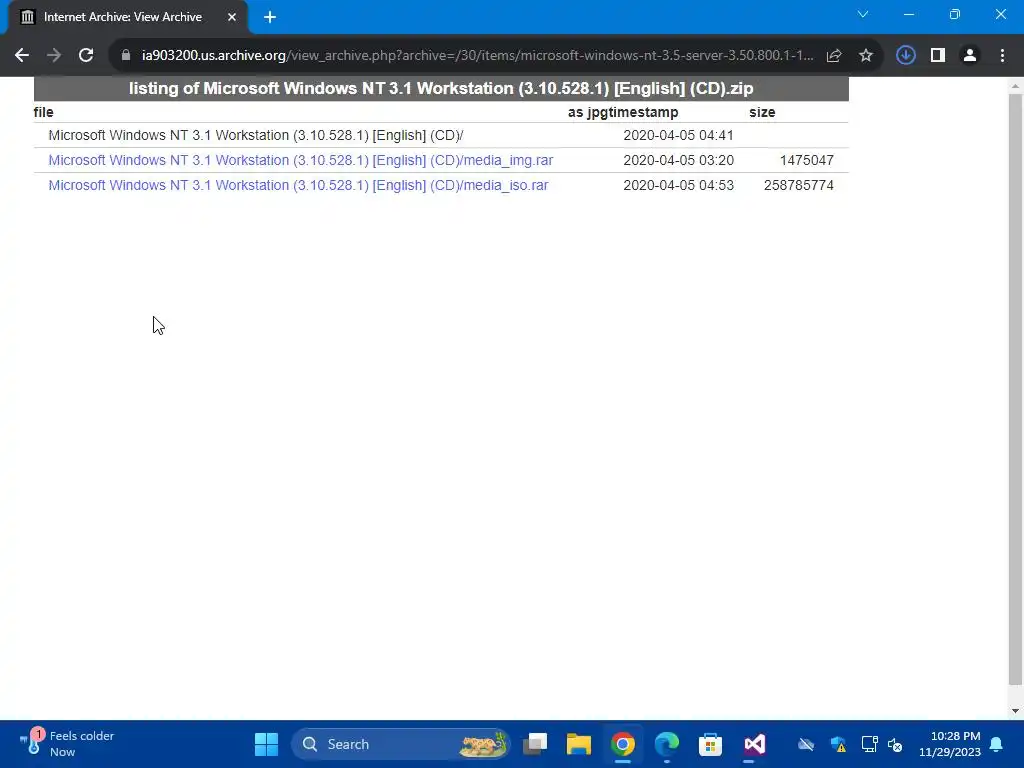Select the timestamp 2020-04-05 04:41

tap(679, 135)
